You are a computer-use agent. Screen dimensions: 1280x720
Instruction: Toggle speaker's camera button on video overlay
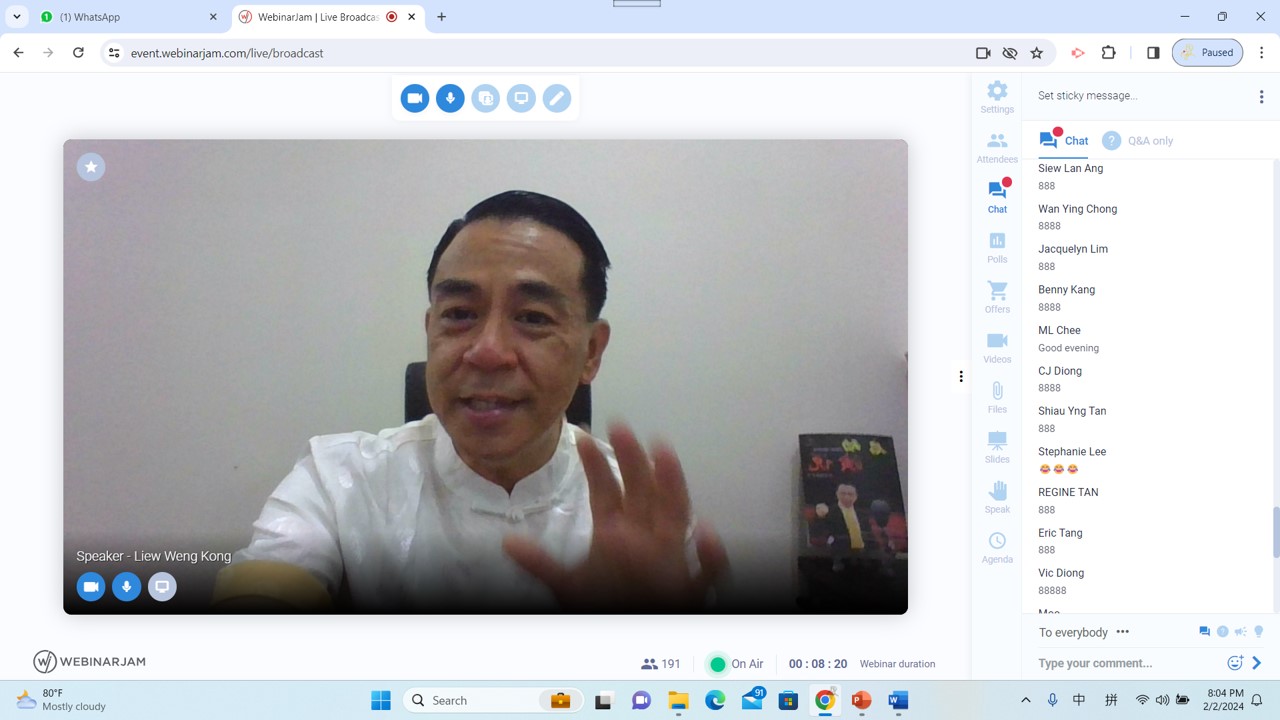coord(91,587)
